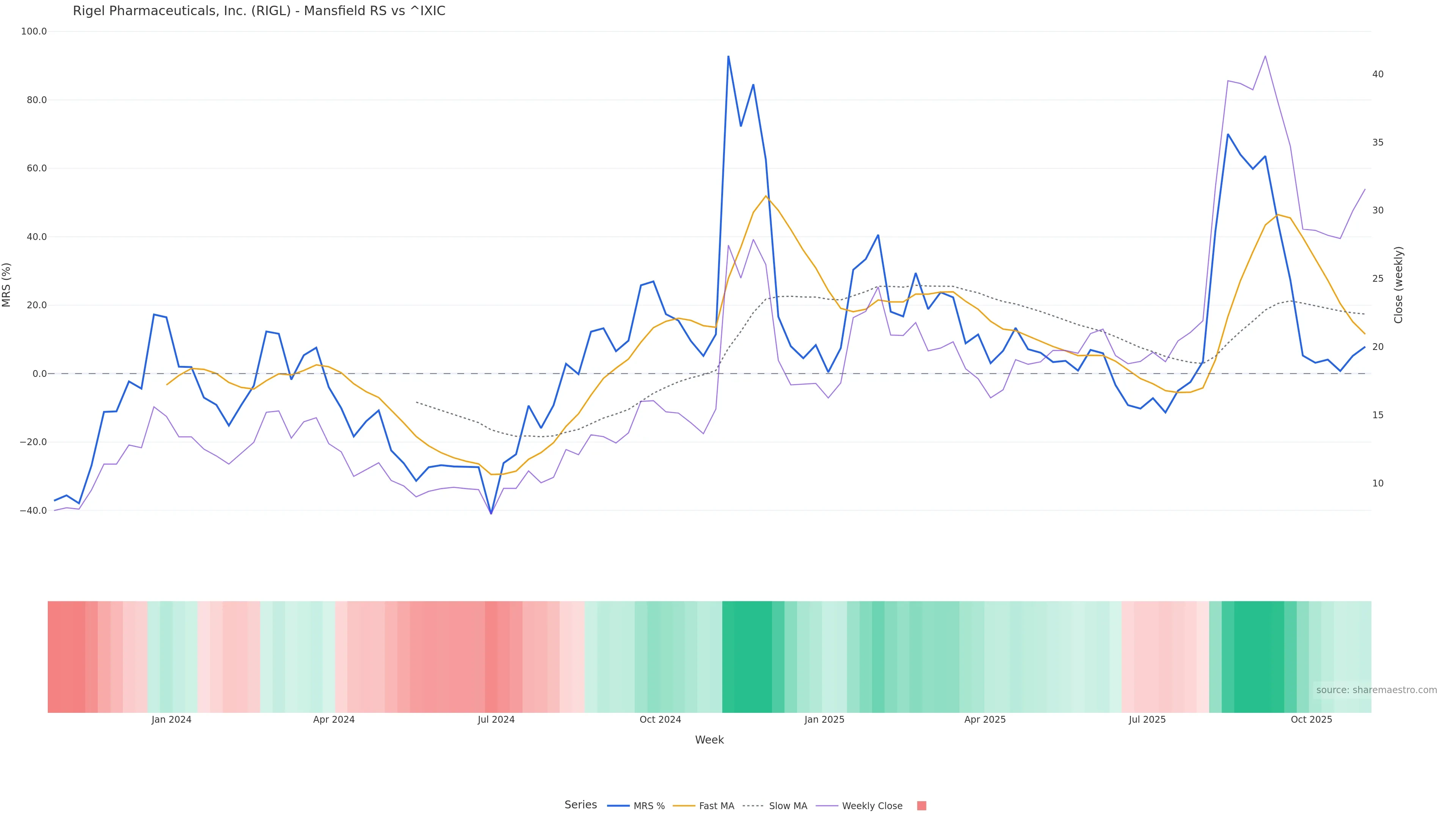
Task: Click the dotted Slow MA legend line icon
Action: pos(753,806)
